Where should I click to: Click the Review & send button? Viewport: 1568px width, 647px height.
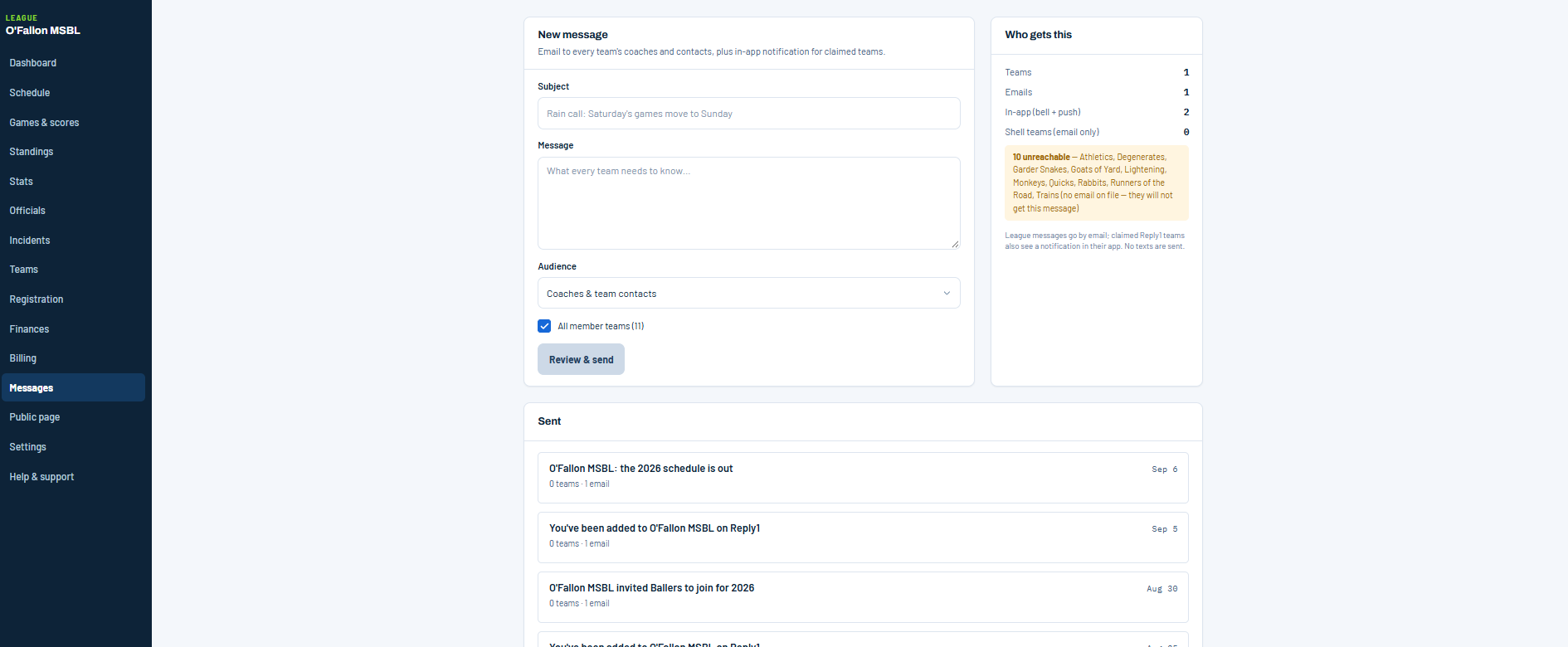coord(581,359)
